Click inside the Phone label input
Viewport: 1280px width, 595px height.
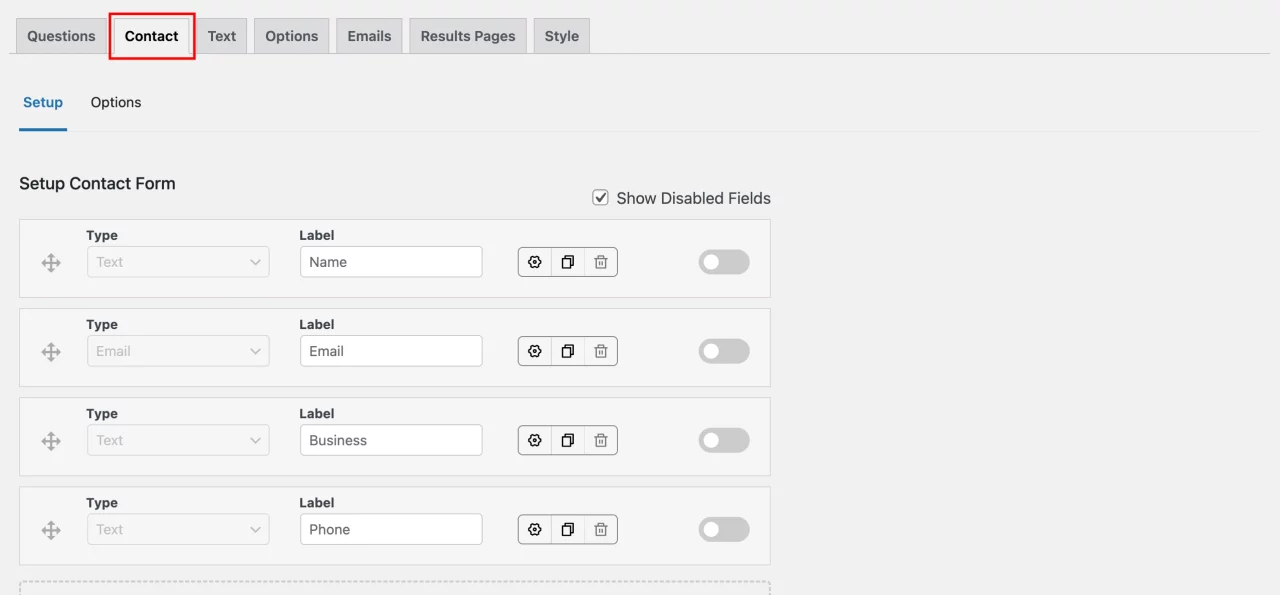coord(390,528)
